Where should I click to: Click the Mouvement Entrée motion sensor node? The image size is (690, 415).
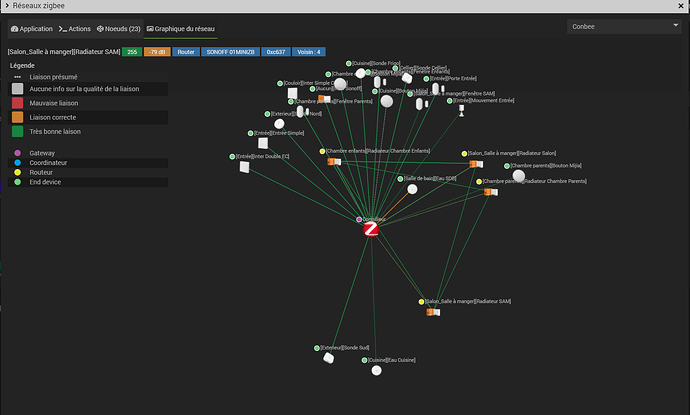click(461, 110)
